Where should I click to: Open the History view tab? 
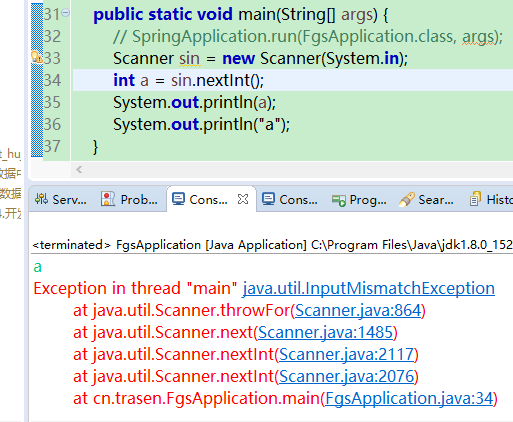(491, 200)
